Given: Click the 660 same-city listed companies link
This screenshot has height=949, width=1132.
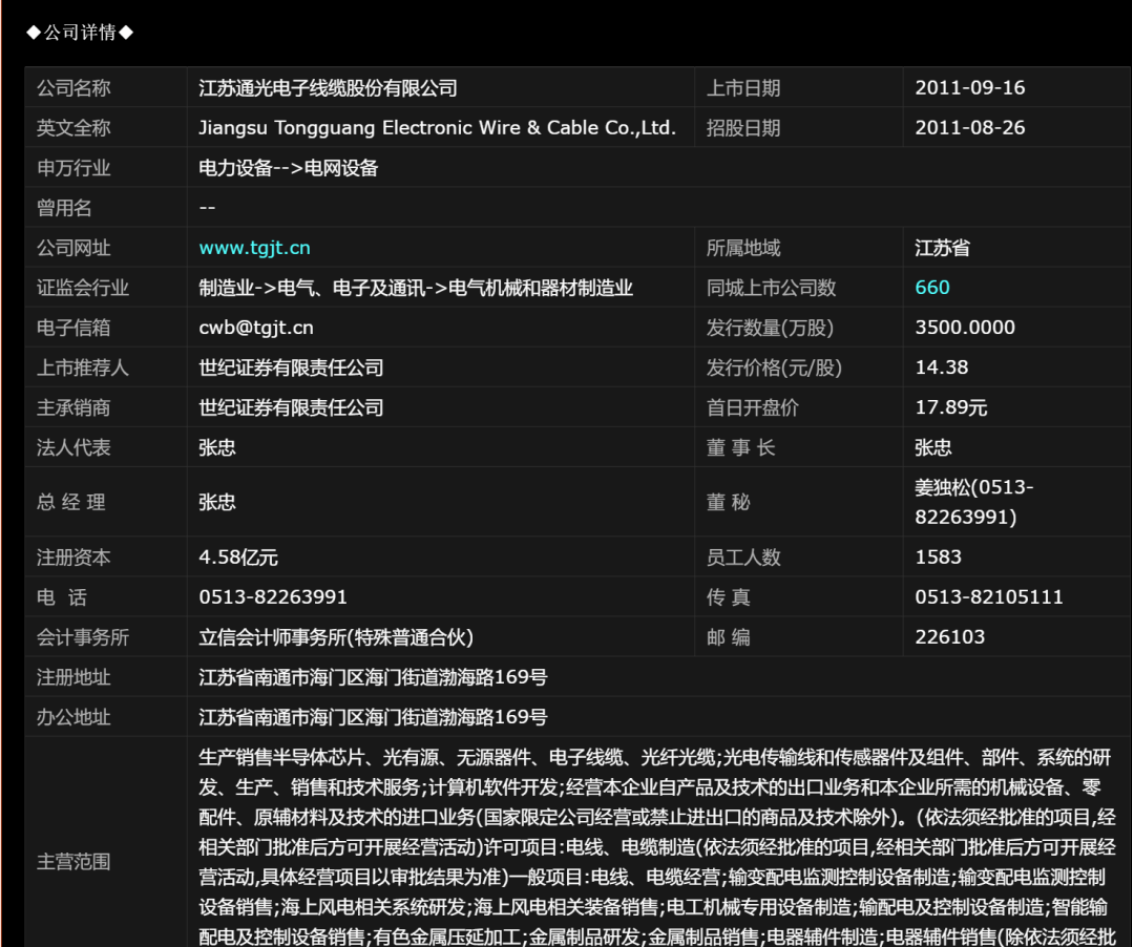Looking at the screenshot, I should point(932,288).
